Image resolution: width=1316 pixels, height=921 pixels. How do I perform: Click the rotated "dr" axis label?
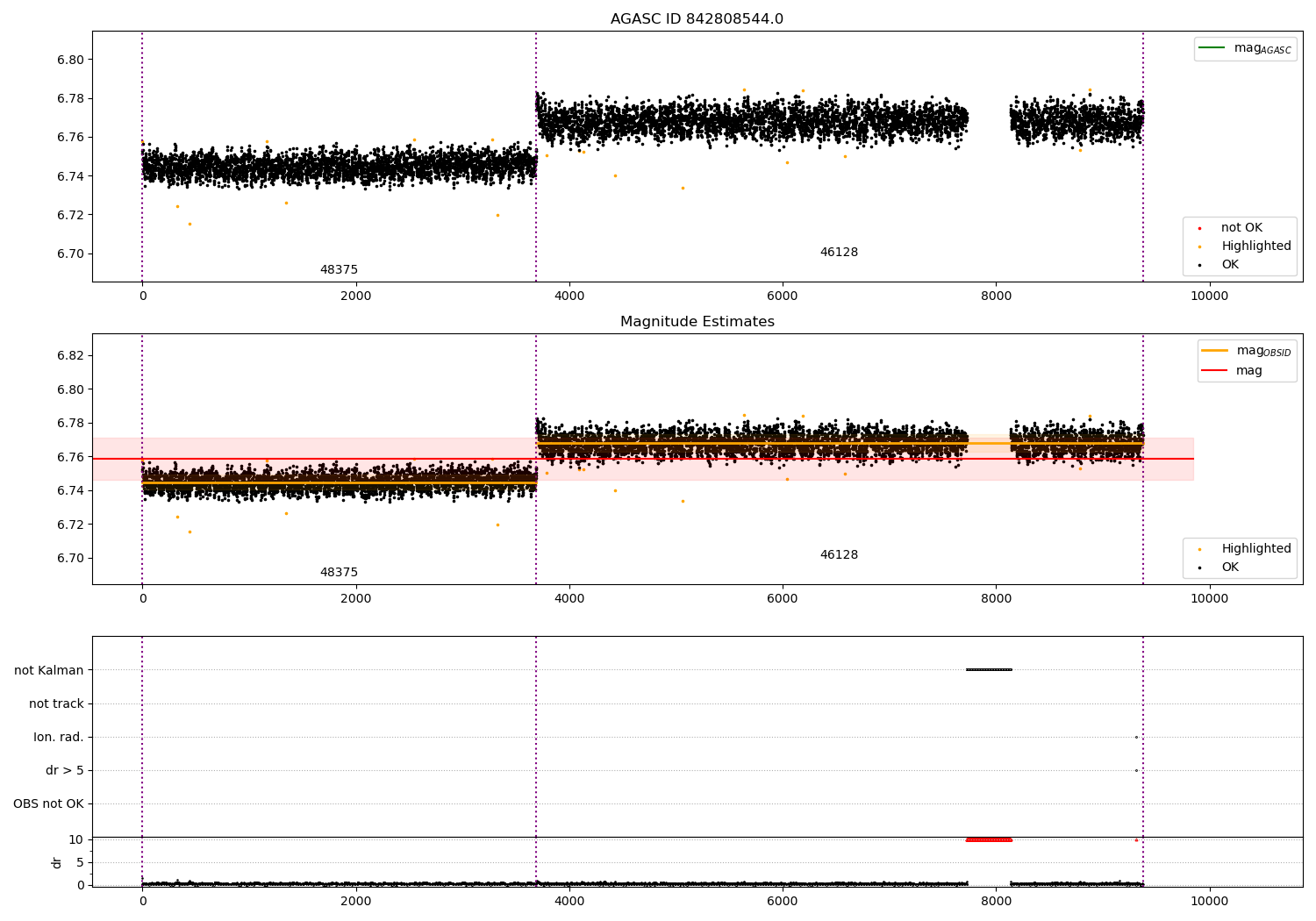(x=57, y=862)
